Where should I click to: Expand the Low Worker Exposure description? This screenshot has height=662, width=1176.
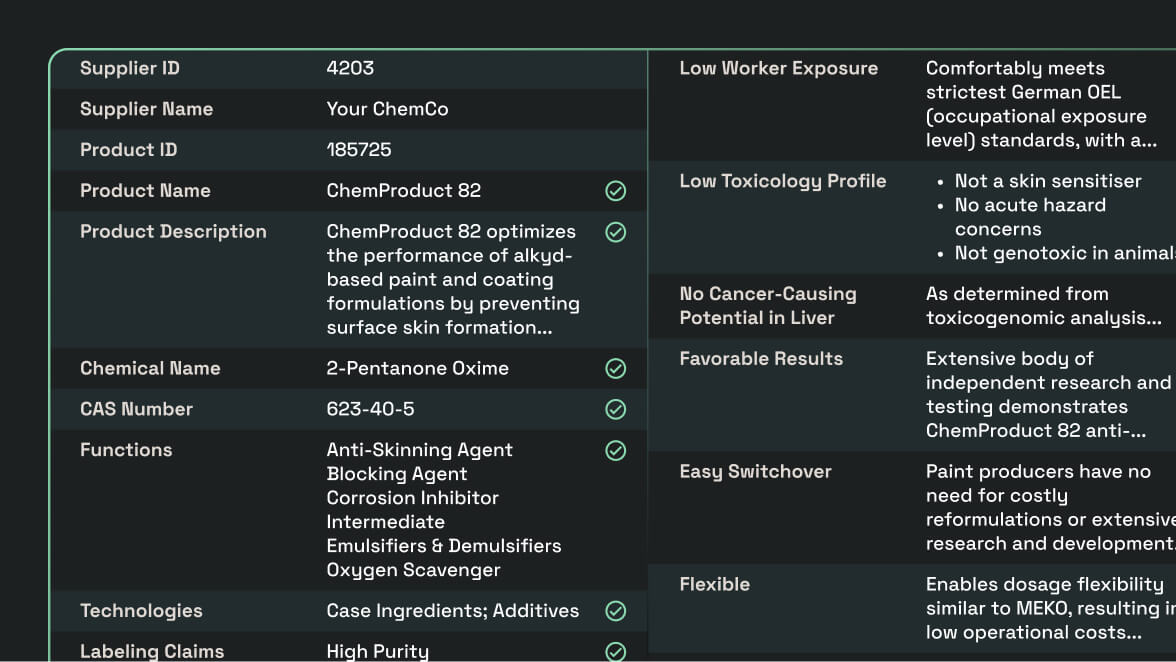tap(1041, 140)
